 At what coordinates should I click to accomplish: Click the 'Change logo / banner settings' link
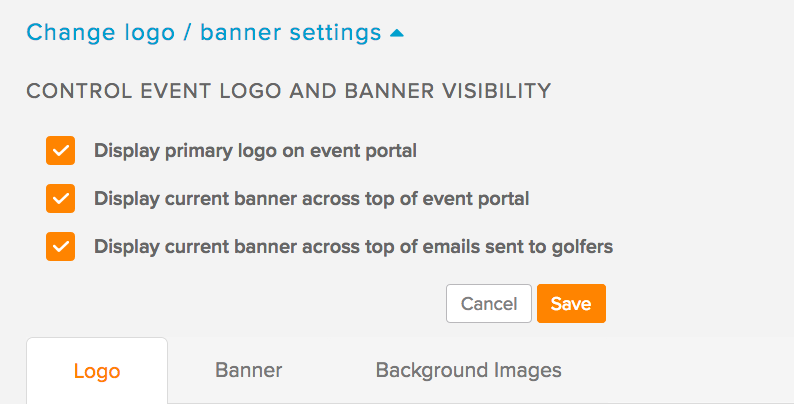pos(204,32)
